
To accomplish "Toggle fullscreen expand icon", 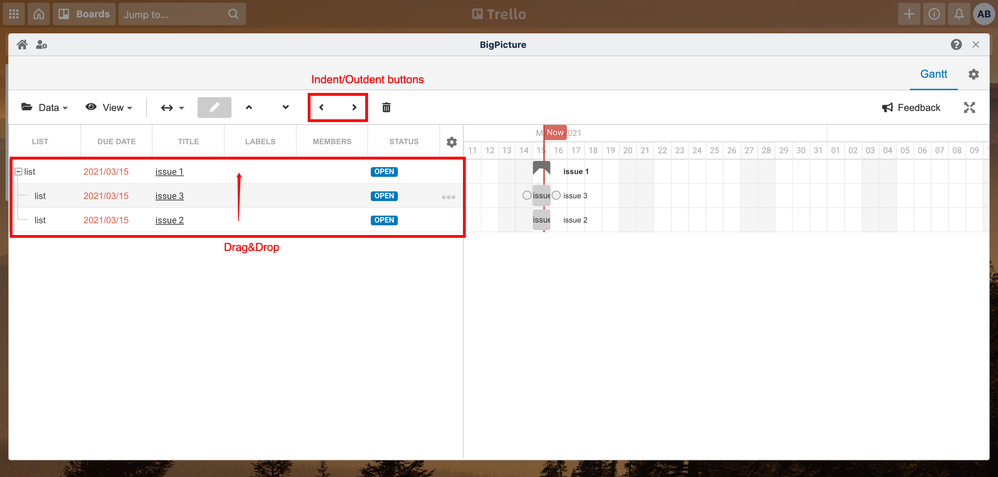I will [969, 108].
